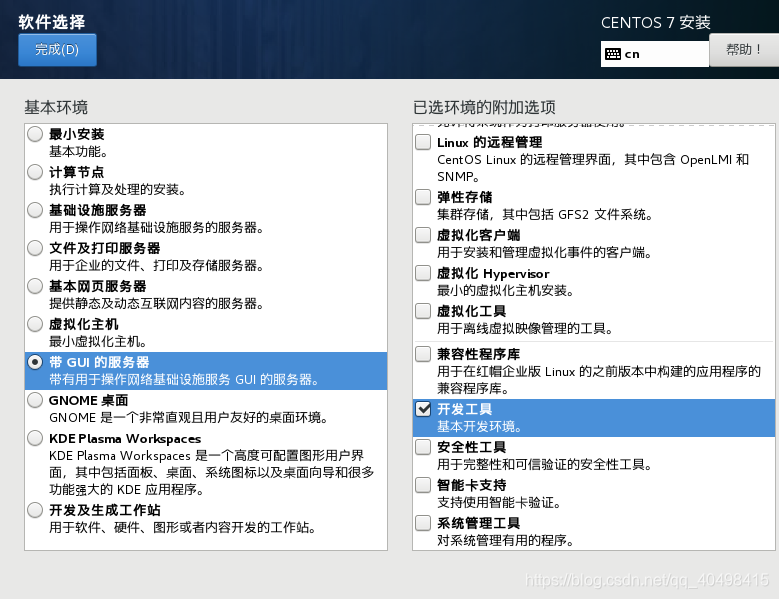Click the 基本环境 section heading

click(56, 107)
